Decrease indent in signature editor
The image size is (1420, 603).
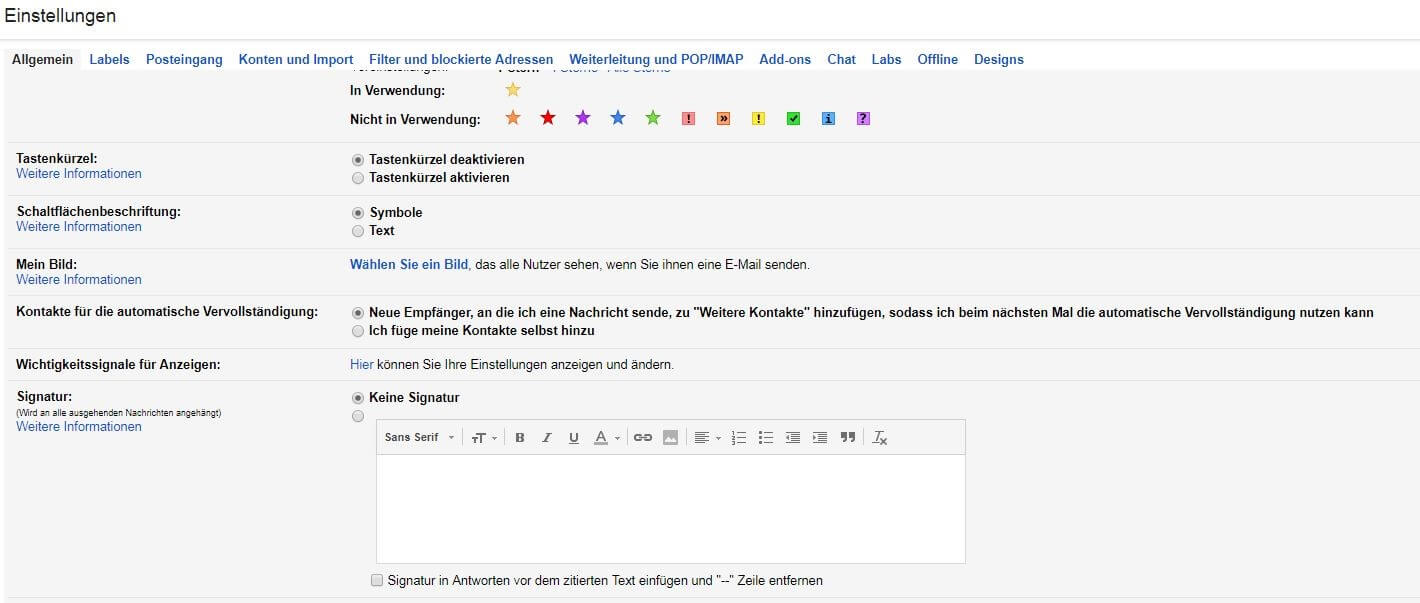click(793, 437)
